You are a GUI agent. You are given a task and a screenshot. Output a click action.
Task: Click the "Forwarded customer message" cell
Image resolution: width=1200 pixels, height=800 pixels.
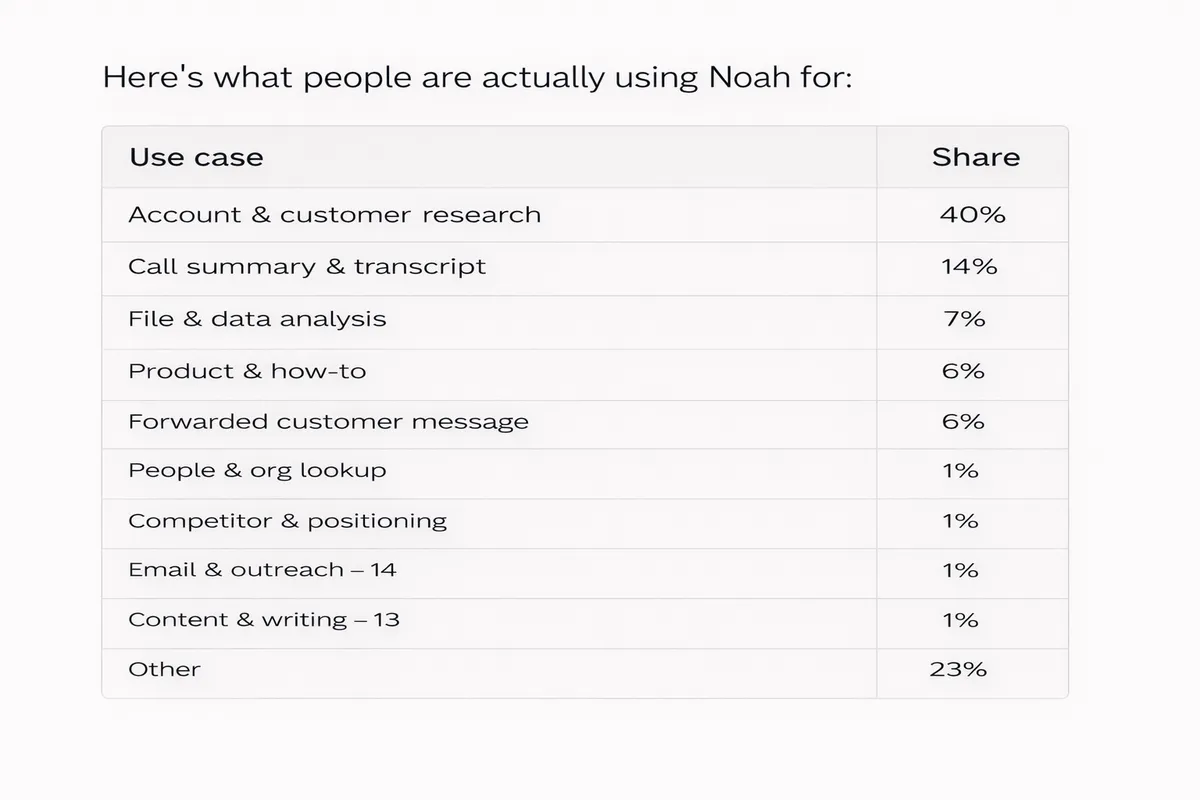(x=328, y=422)
